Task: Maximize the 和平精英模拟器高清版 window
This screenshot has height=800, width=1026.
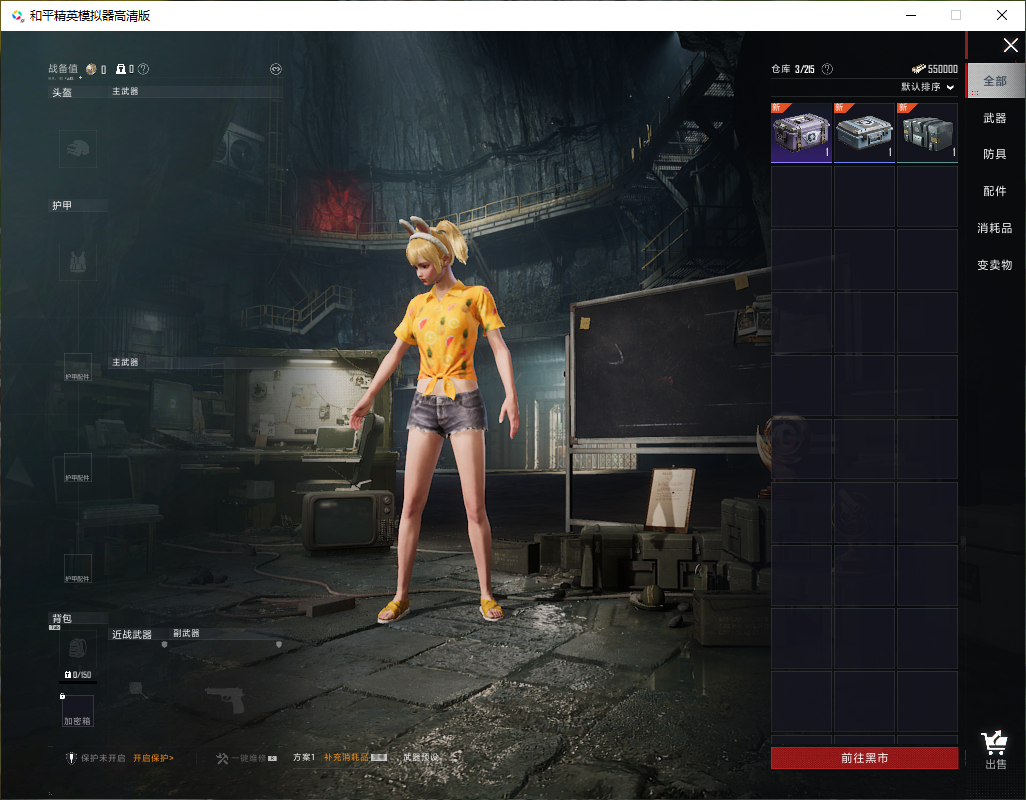Action: click(x=956, y=15)
